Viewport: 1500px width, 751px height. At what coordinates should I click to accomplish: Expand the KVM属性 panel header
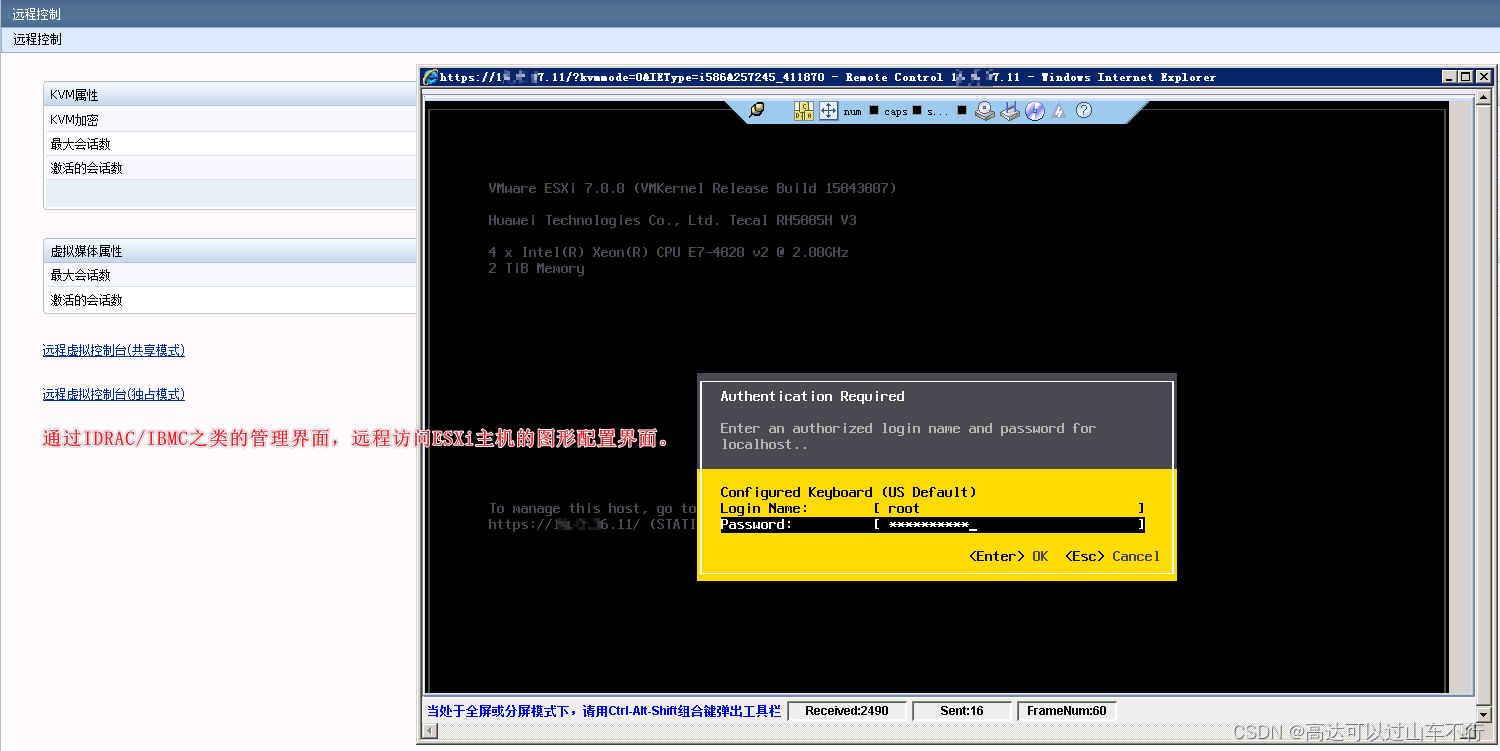pos(230,94)
